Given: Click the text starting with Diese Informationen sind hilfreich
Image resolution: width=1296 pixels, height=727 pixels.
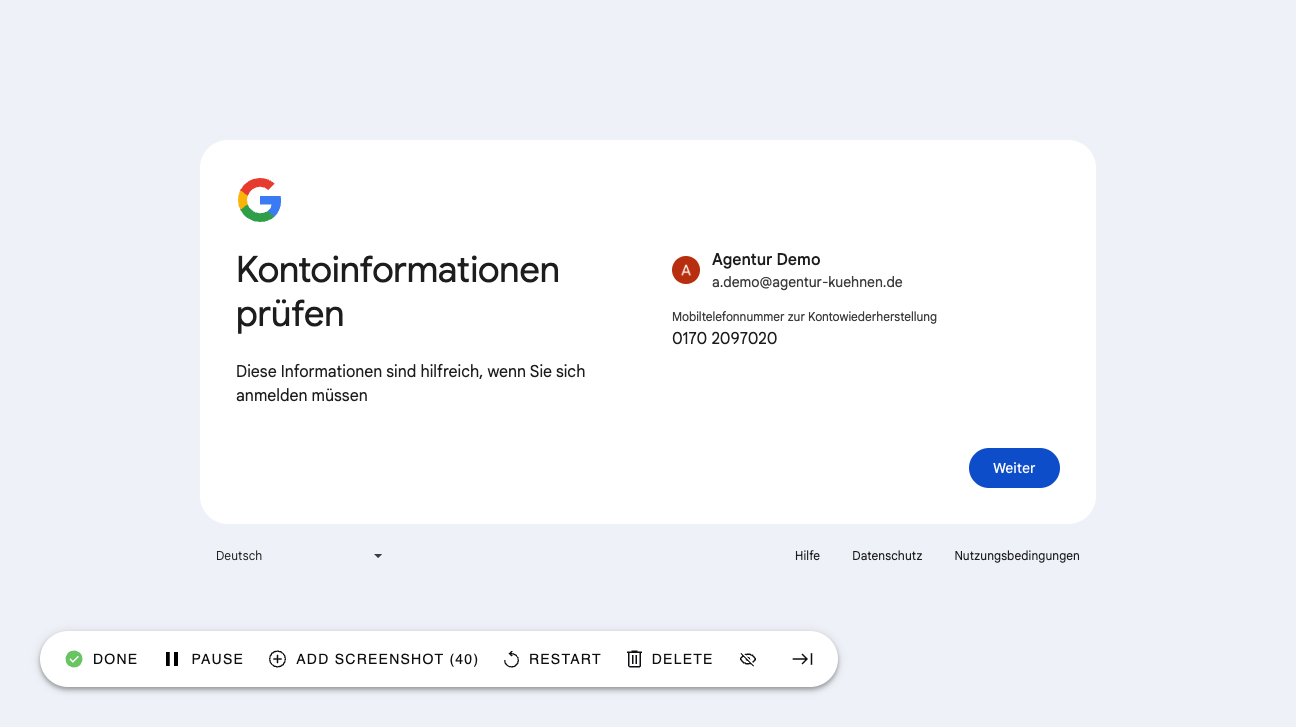Looking at the screenshot, I should point(411,383).
